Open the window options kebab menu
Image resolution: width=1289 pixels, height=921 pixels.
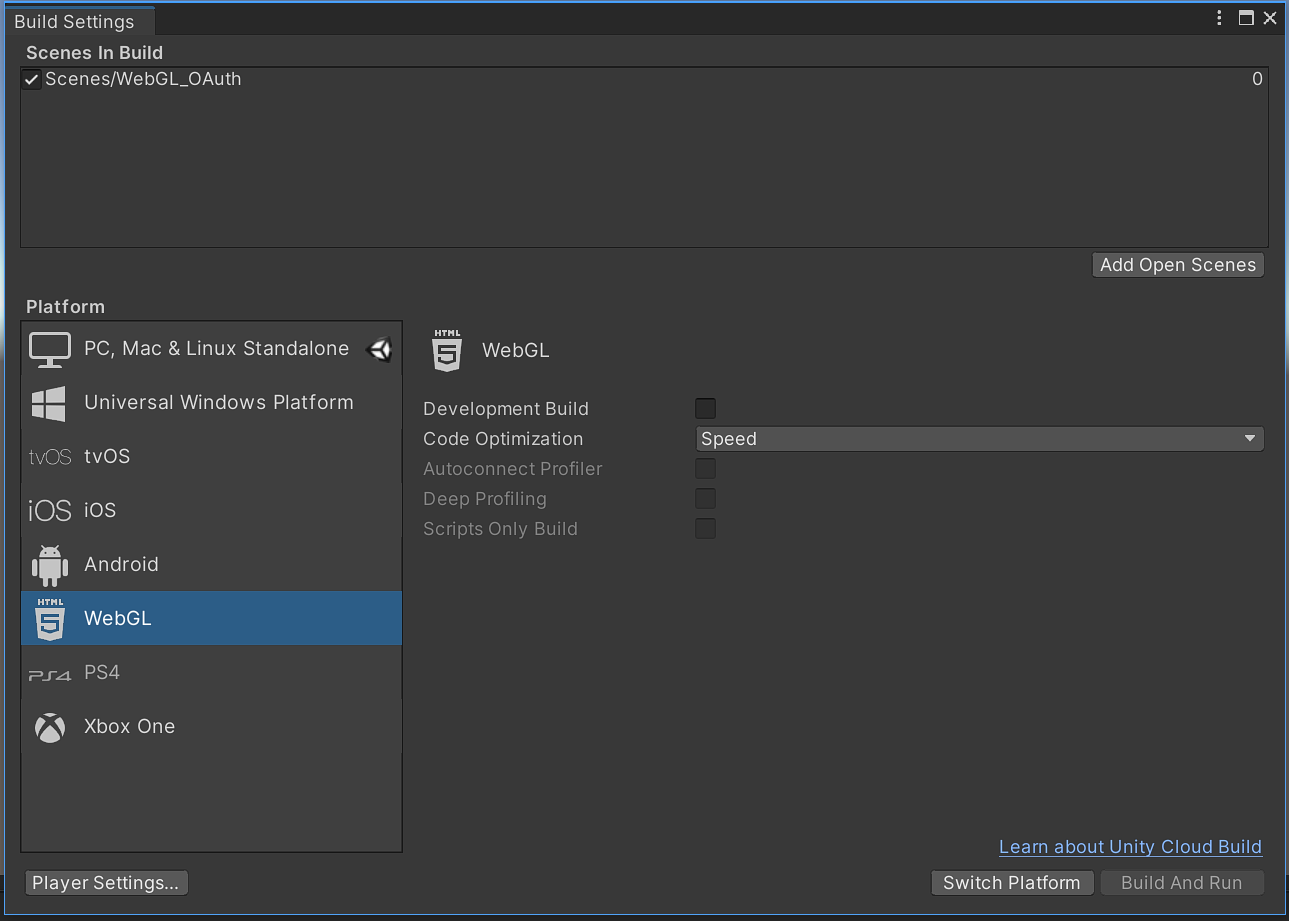[x=1220, y=18]
